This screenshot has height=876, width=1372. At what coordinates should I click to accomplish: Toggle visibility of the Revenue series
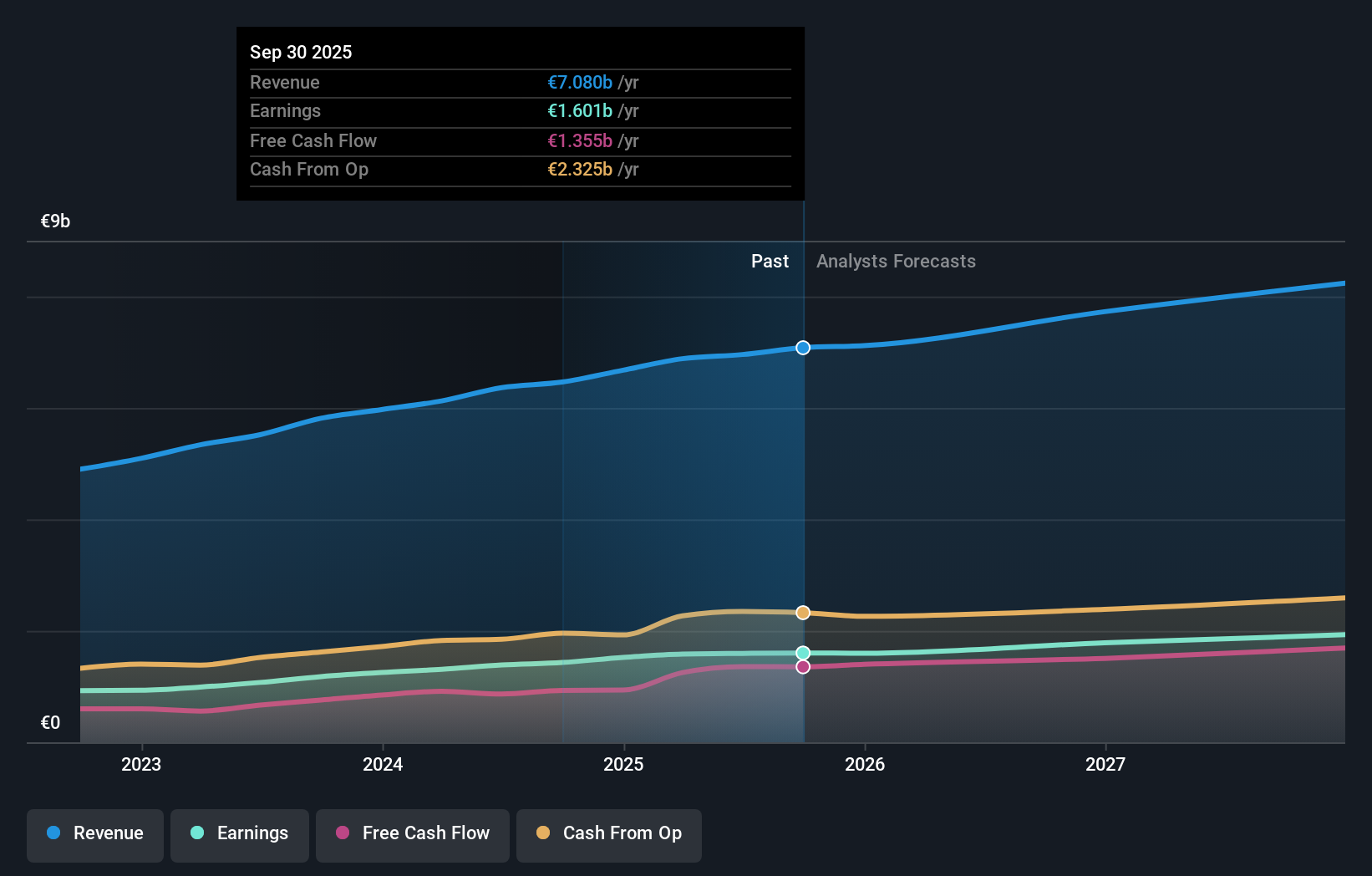click(x=94, y=833)
